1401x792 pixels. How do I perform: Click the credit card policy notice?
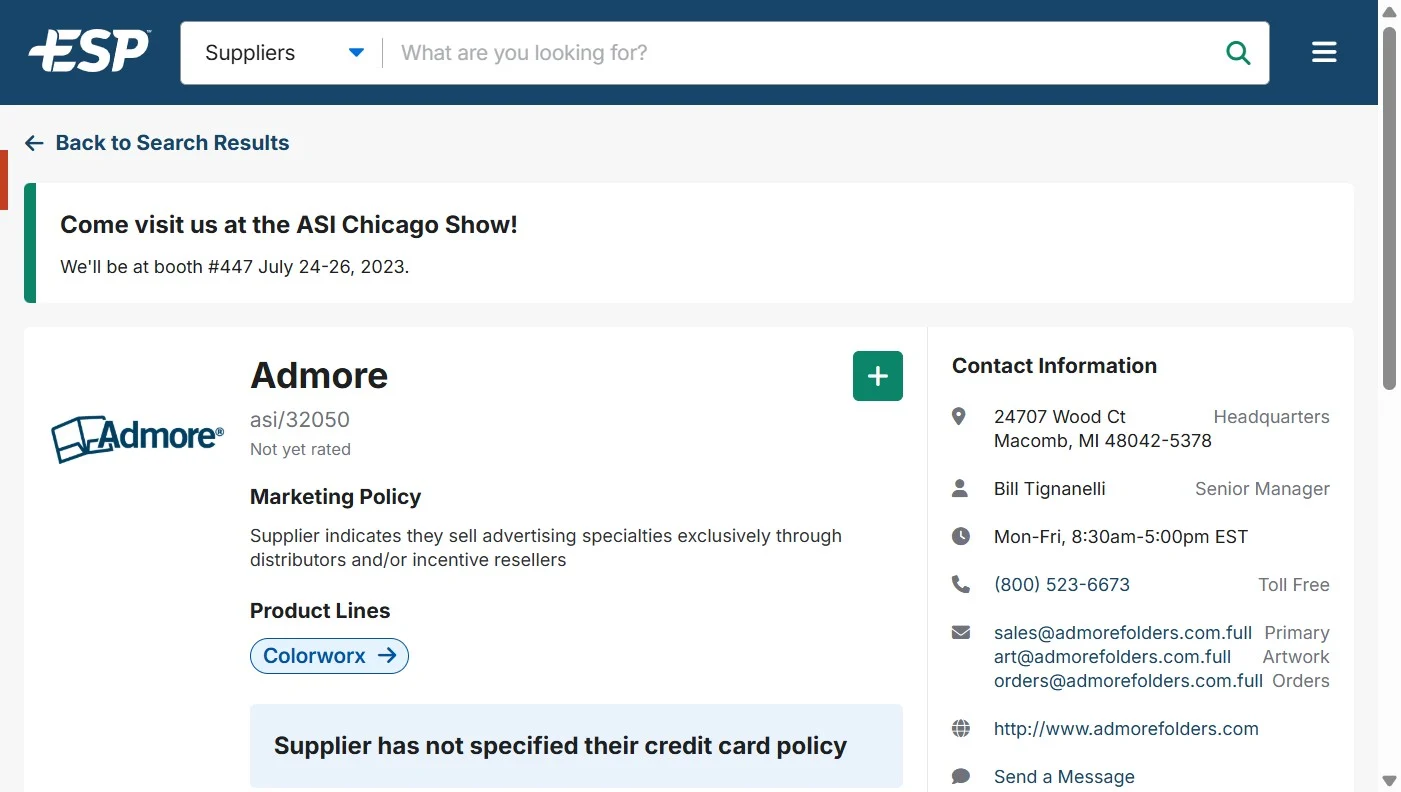[576, 746]
